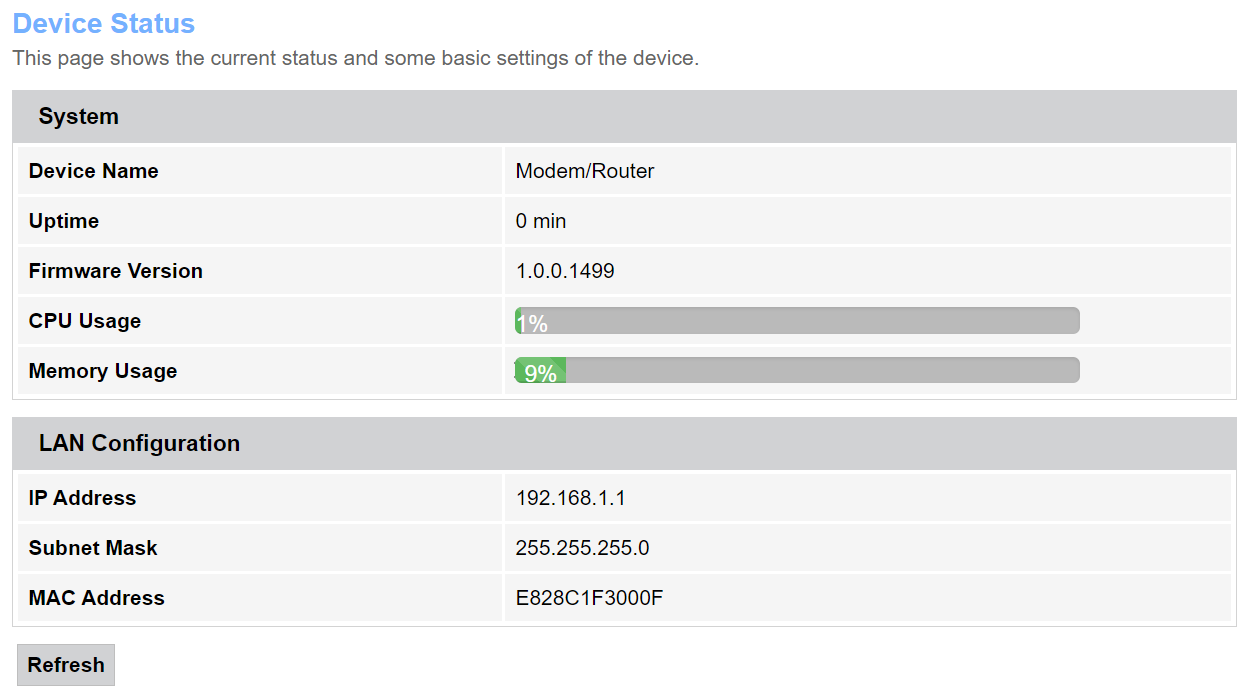Click the MAC address value E828C1F3000F
The image size is (1258, 696).
pyautogui.click(x=590, y=598)
